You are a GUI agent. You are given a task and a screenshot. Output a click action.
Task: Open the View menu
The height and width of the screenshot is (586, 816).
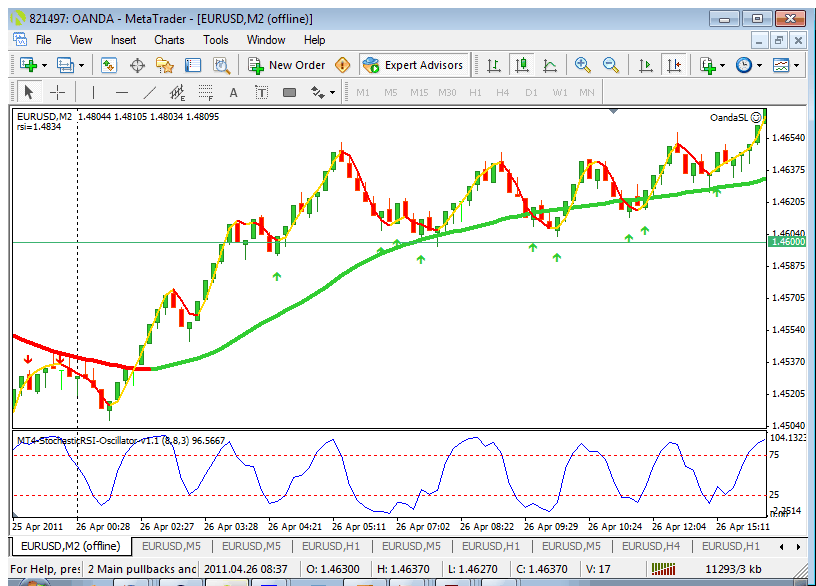pyautogui.click(x=81, y=40)
